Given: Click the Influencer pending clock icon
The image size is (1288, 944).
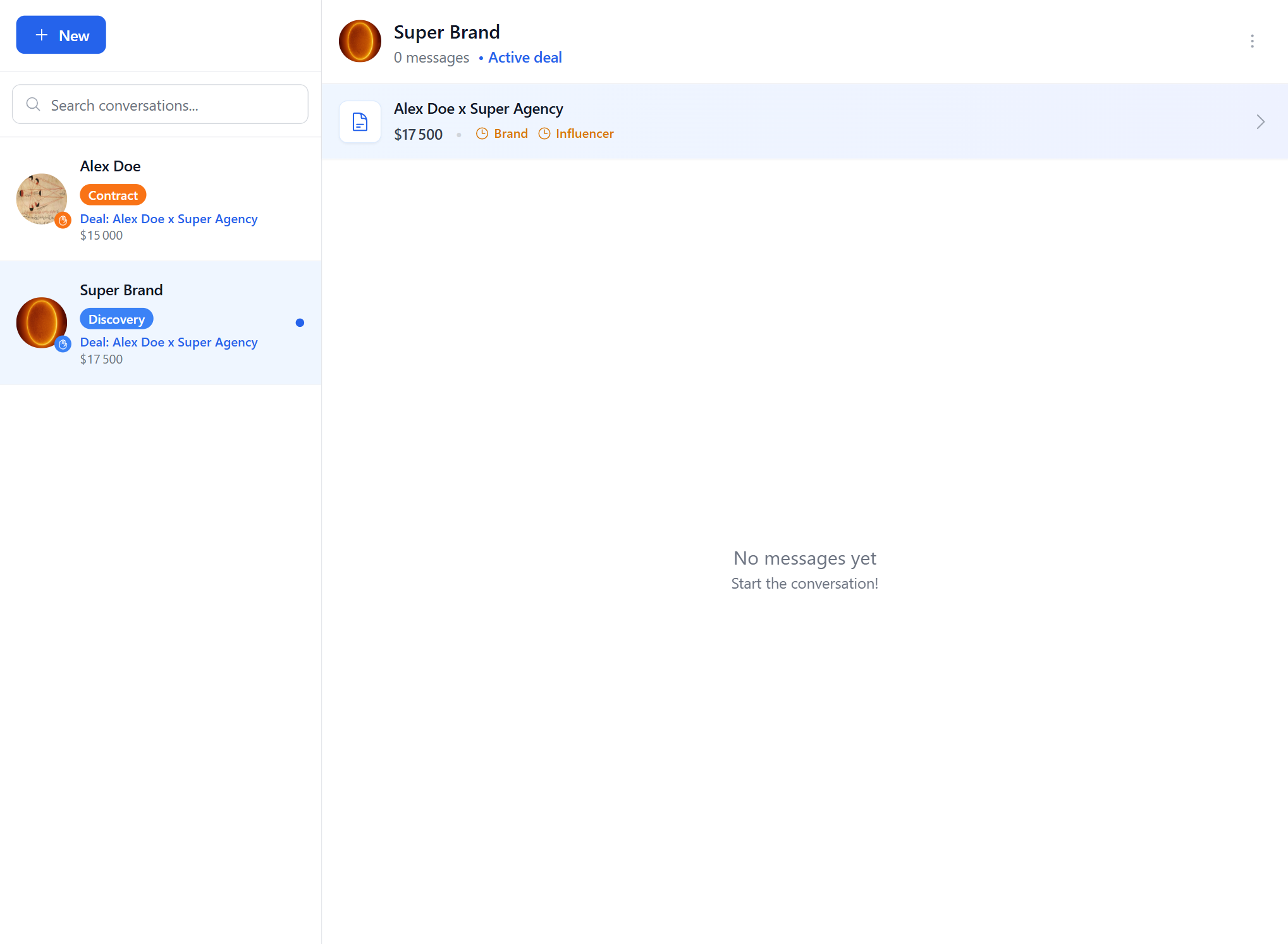Looking at the screenshot, I should coord(544,133).
